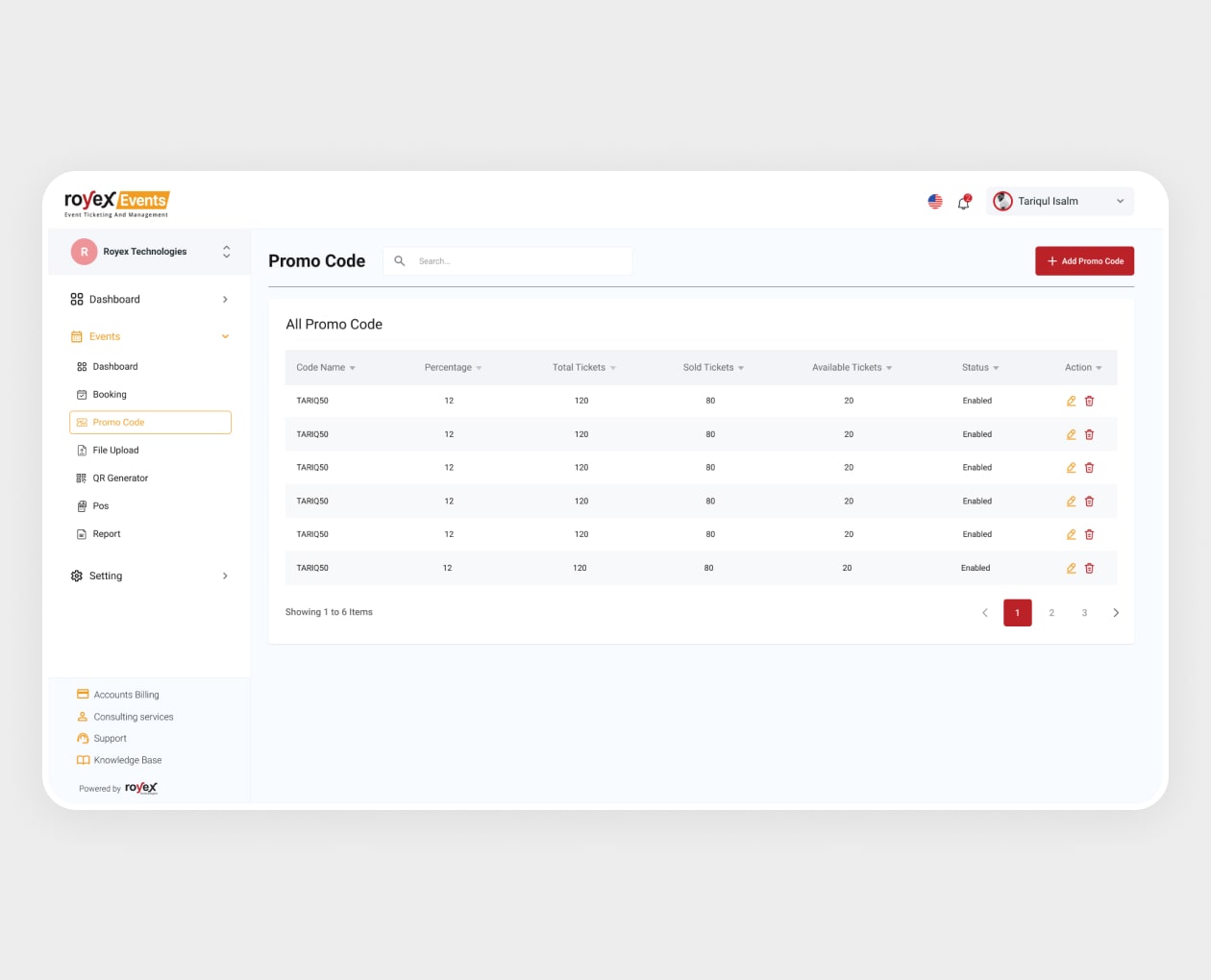Screen dimensions: 1211x980
Task: Click the delete trash icon in first row
Action: click(1089, 401)
